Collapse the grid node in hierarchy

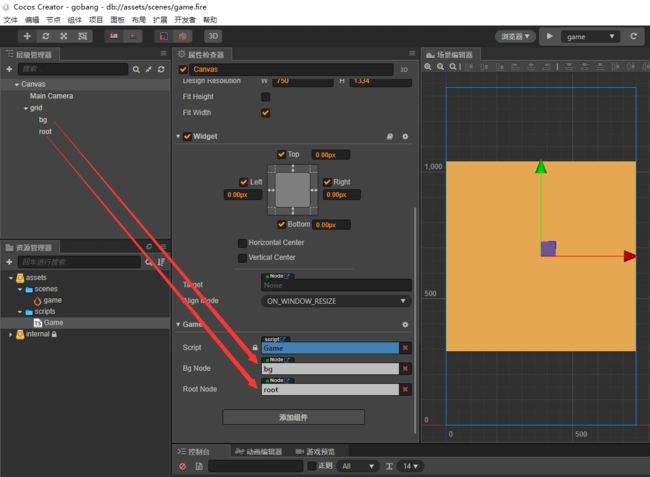[26, 108]
